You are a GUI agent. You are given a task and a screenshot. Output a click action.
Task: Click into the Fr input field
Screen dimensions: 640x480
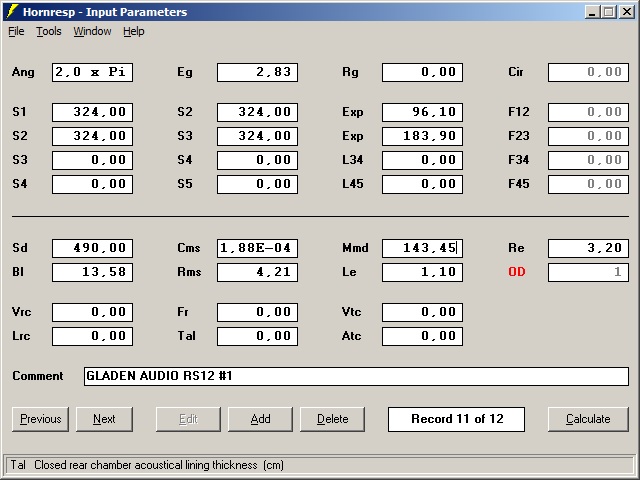pos(258,312)
